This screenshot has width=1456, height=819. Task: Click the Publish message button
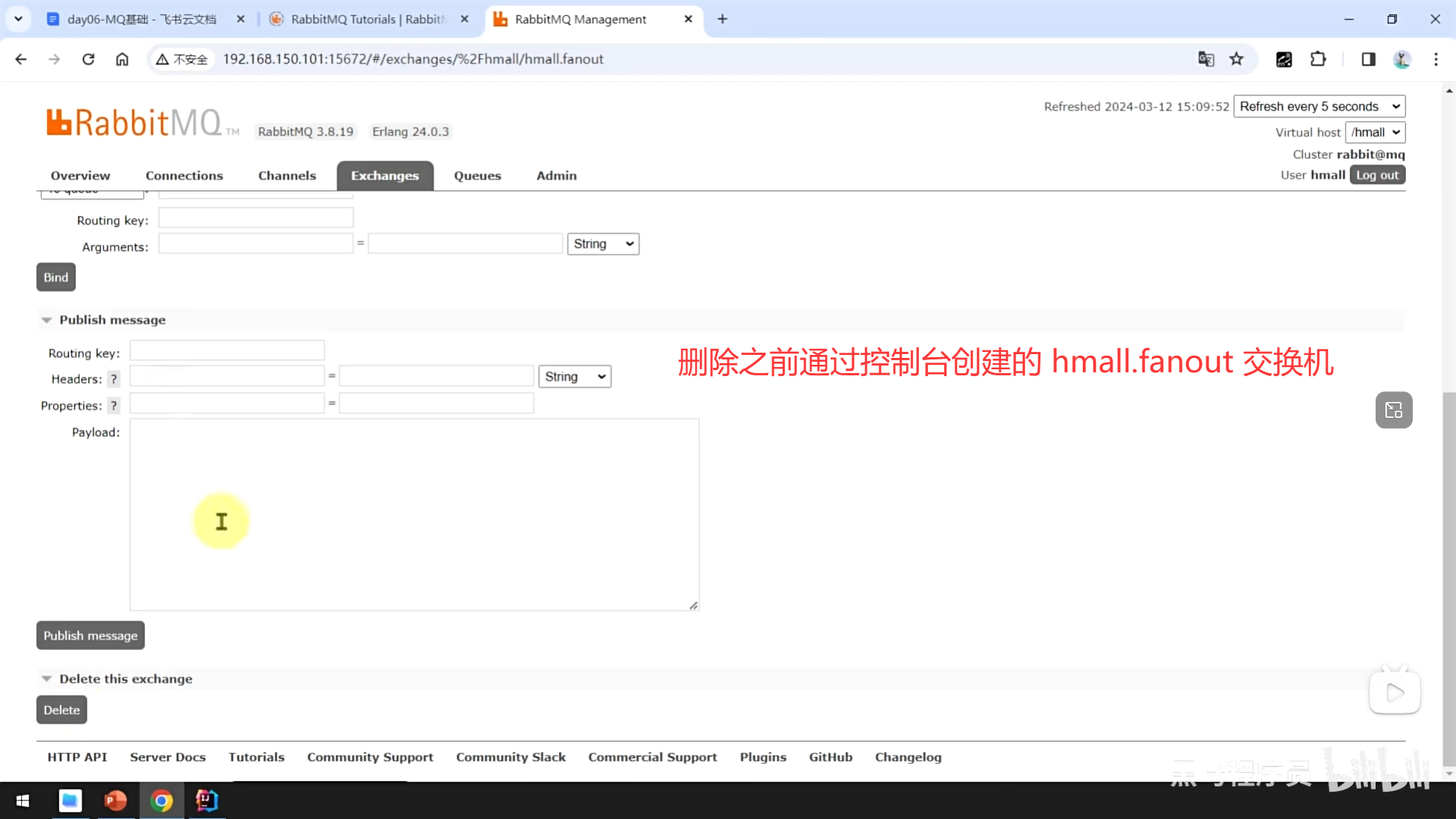(x=90, y=635)
